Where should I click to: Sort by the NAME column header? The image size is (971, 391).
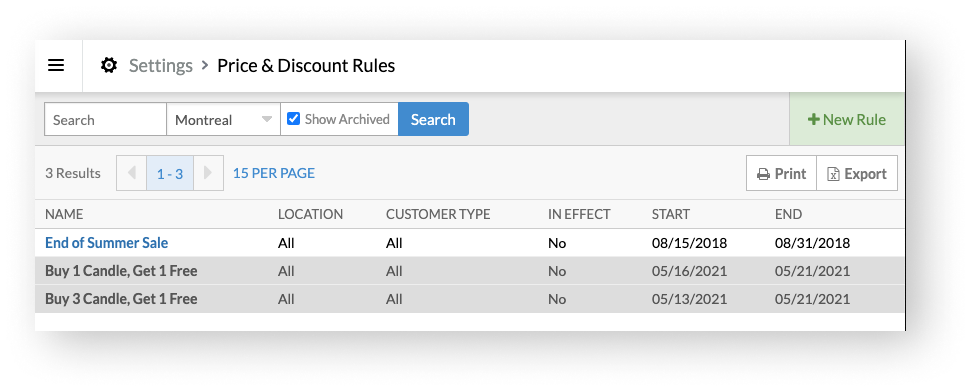coord(64,214)
